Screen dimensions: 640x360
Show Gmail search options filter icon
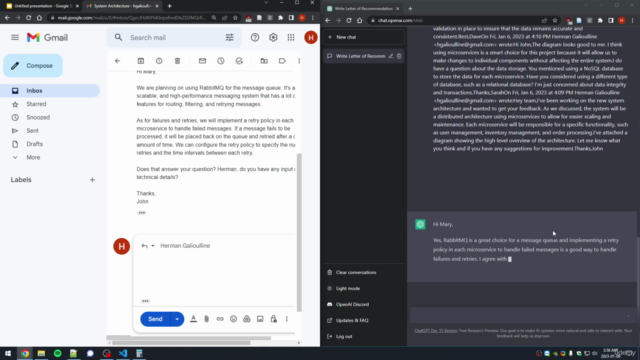(230, 38)
